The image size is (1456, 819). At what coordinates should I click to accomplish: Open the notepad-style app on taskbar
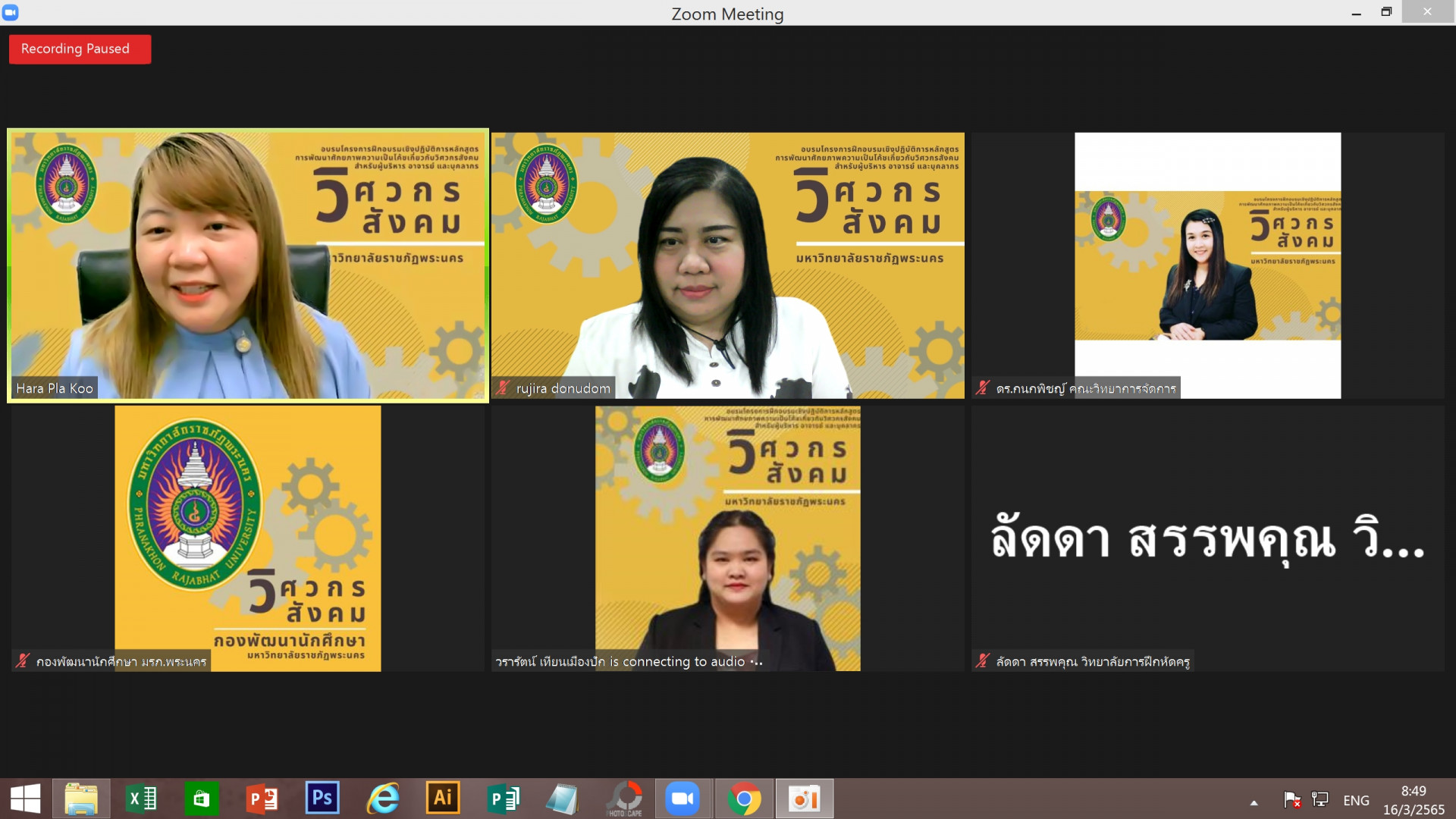point(563,799)
